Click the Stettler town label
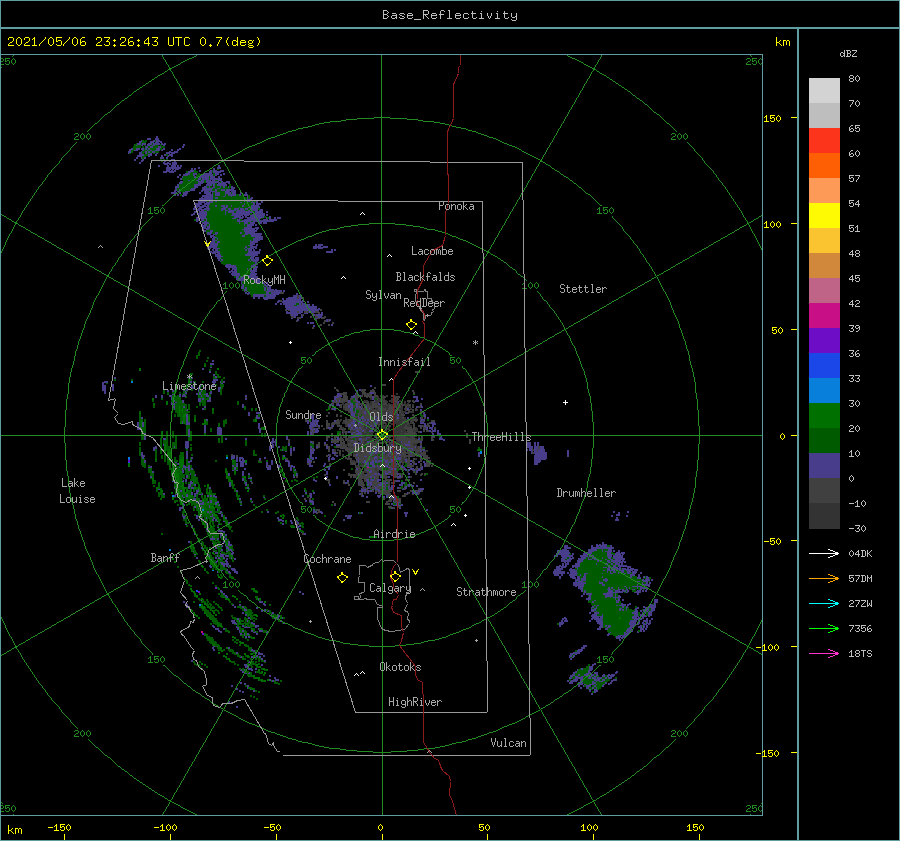The width and height of the screenshot is (900, 841). 583,289
